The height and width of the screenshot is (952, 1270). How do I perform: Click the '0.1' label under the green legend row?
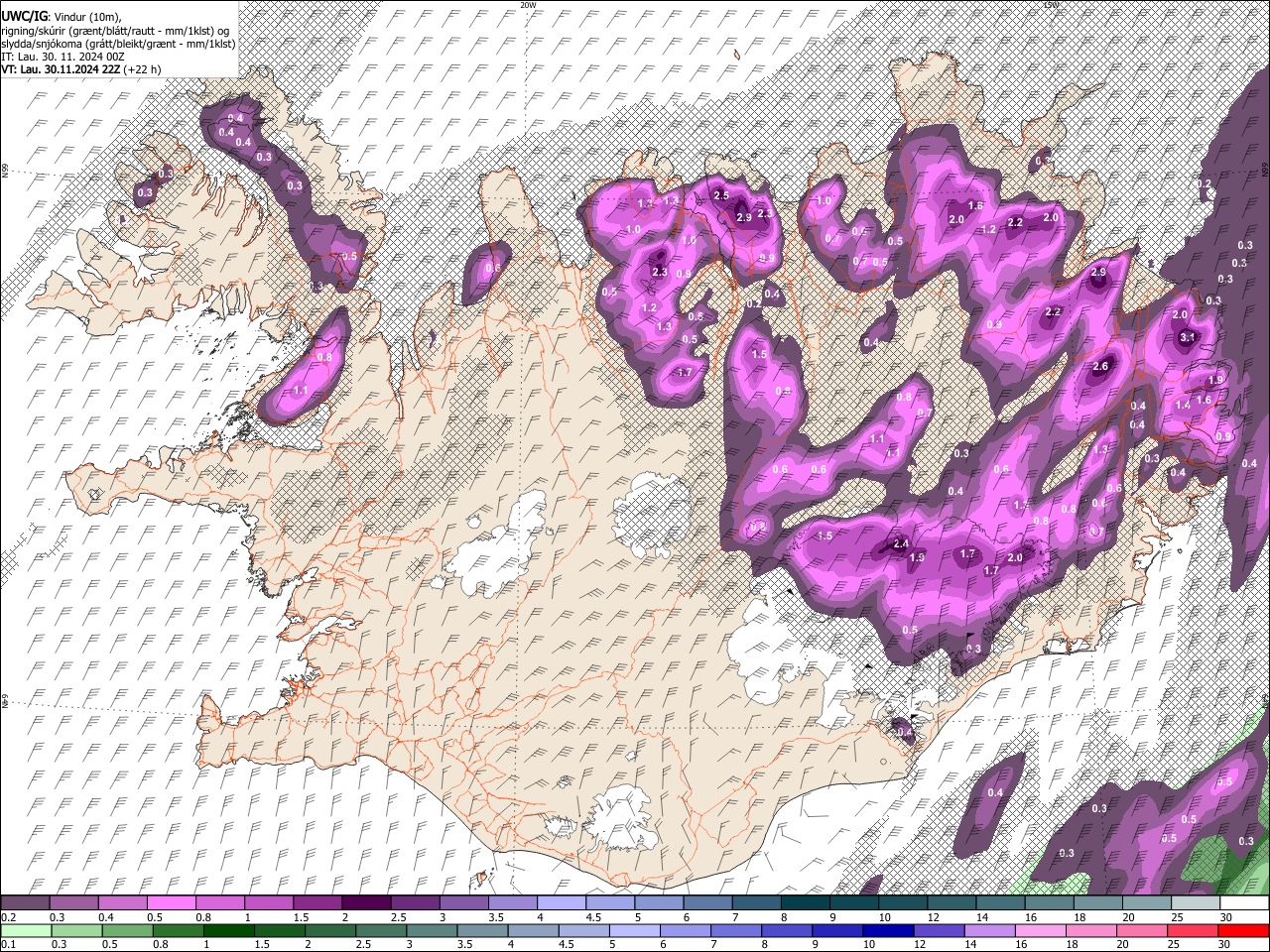pyautogui.click(x=8, y=944)
